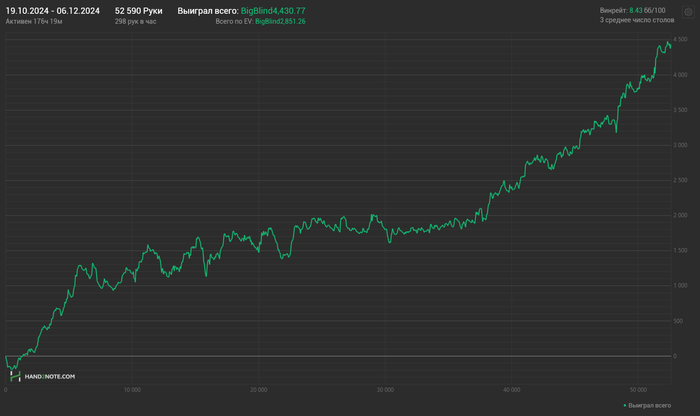Click '3 среднее число столов' text
Screen dimensions: 700x416
pyautogui.click(x=637, y=20)
